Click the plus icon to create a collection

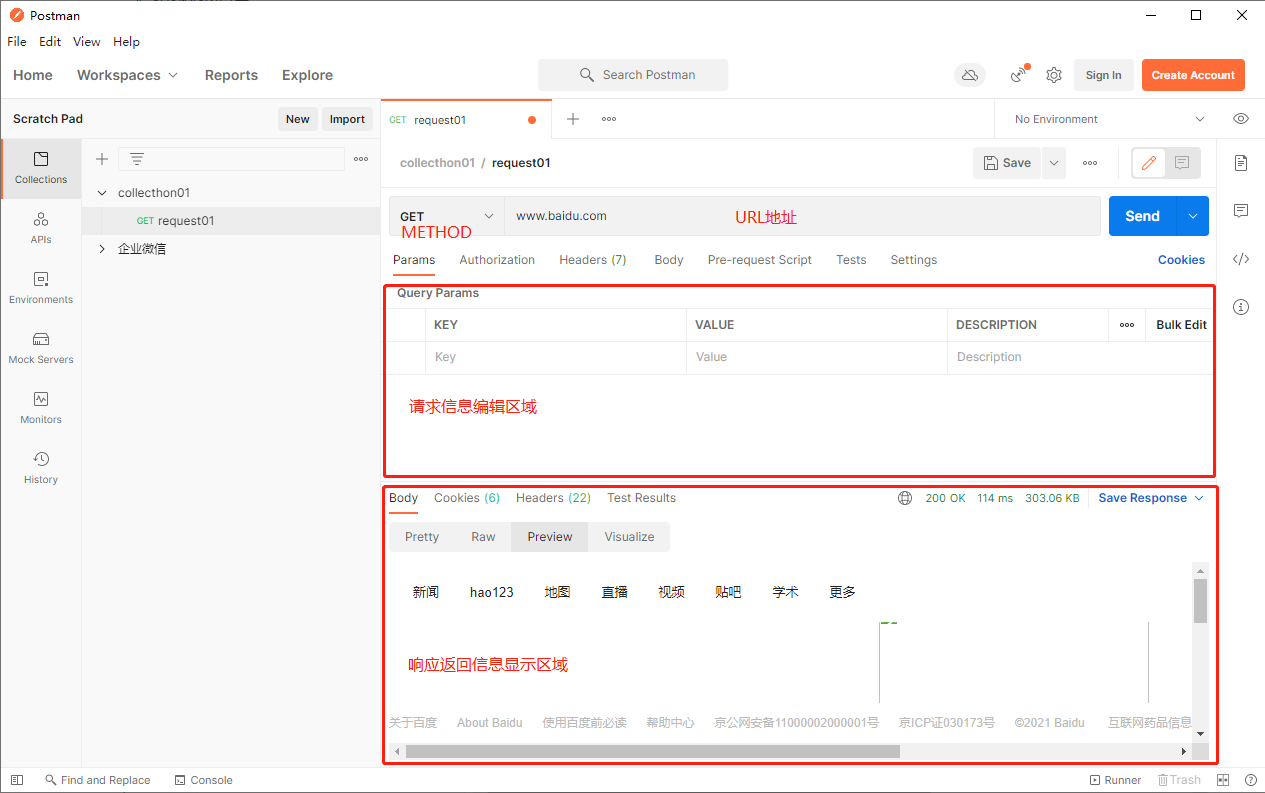(x=101, y=159)
